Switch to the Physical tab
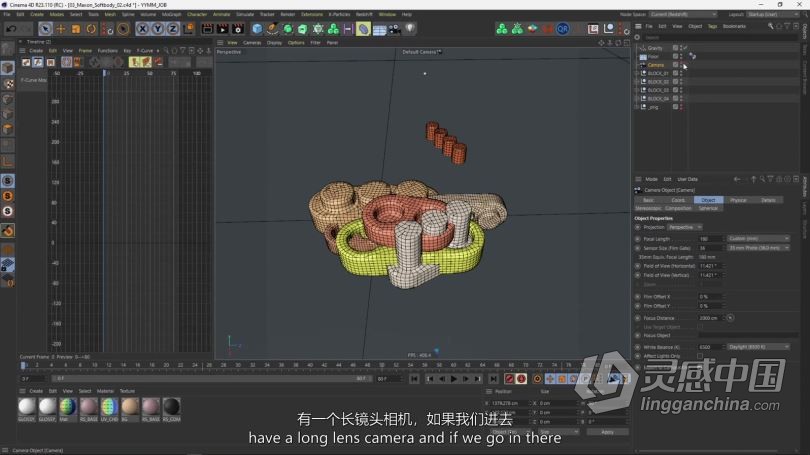This screenshot has height=455, width=810. click(x=738, y=200)
